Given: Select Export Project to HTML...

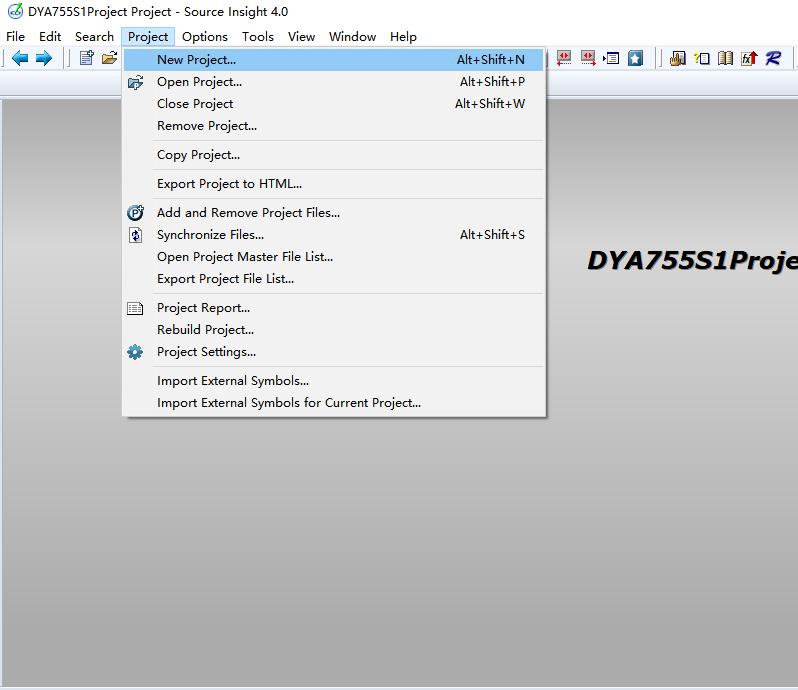Looking at the screenshot, I should pos(333,184).
